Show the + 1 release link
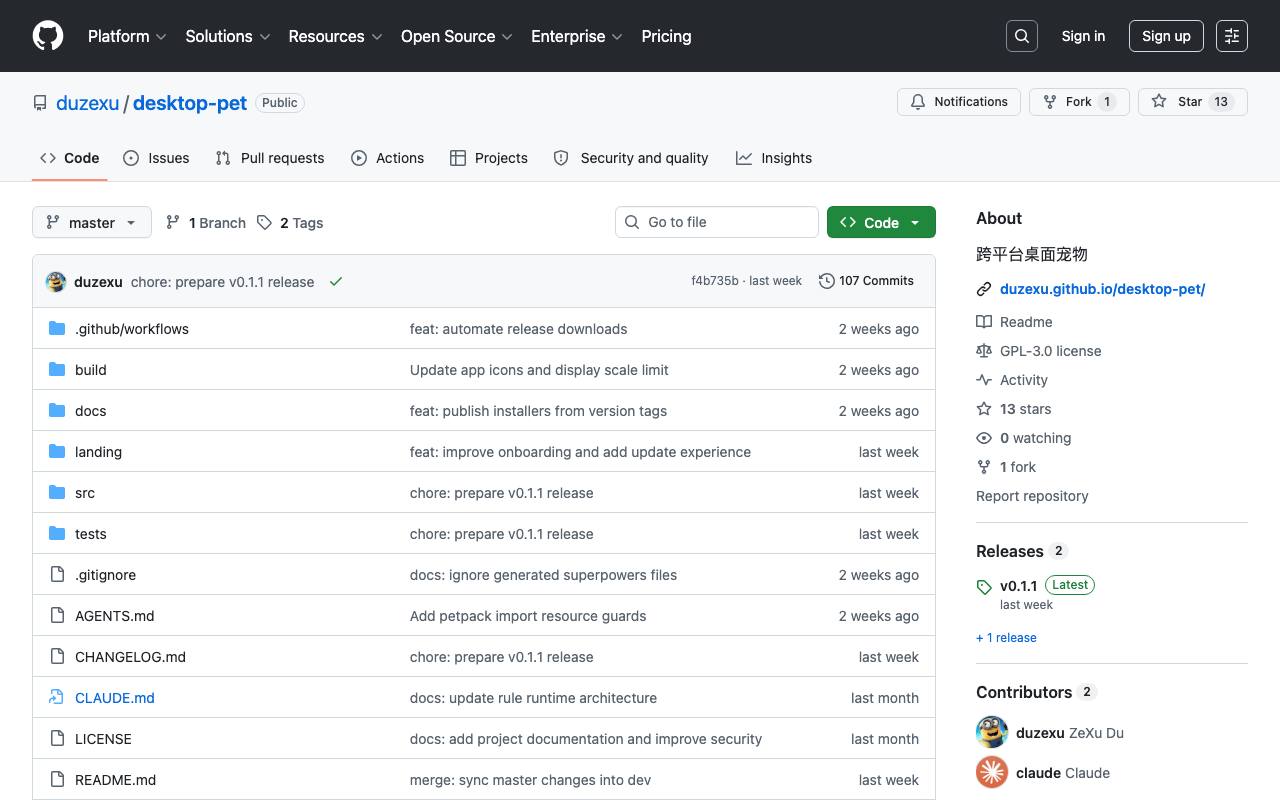The image size is (1280, 800). (x=1006, y=638)
